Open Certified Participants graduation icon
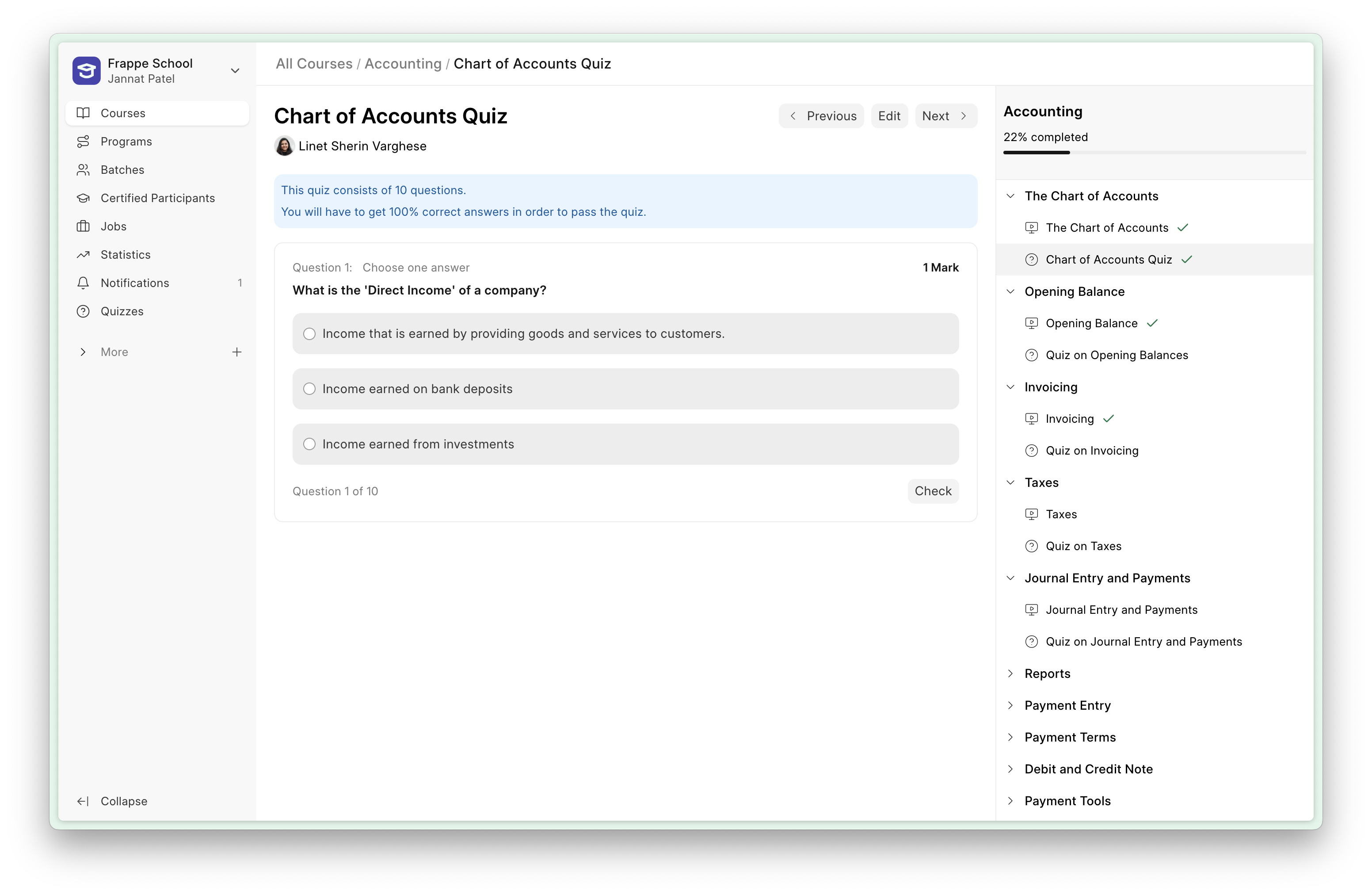1372x895 pixels. 83,198
